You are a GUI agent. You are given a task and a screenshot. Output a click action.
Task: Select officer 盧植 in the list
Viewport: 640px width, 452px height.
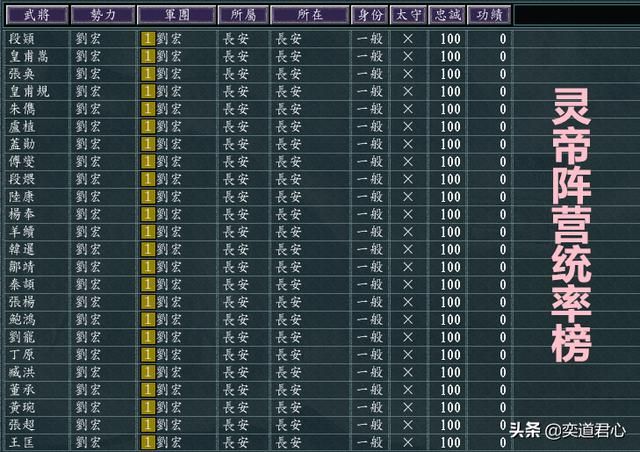[22, 127]
